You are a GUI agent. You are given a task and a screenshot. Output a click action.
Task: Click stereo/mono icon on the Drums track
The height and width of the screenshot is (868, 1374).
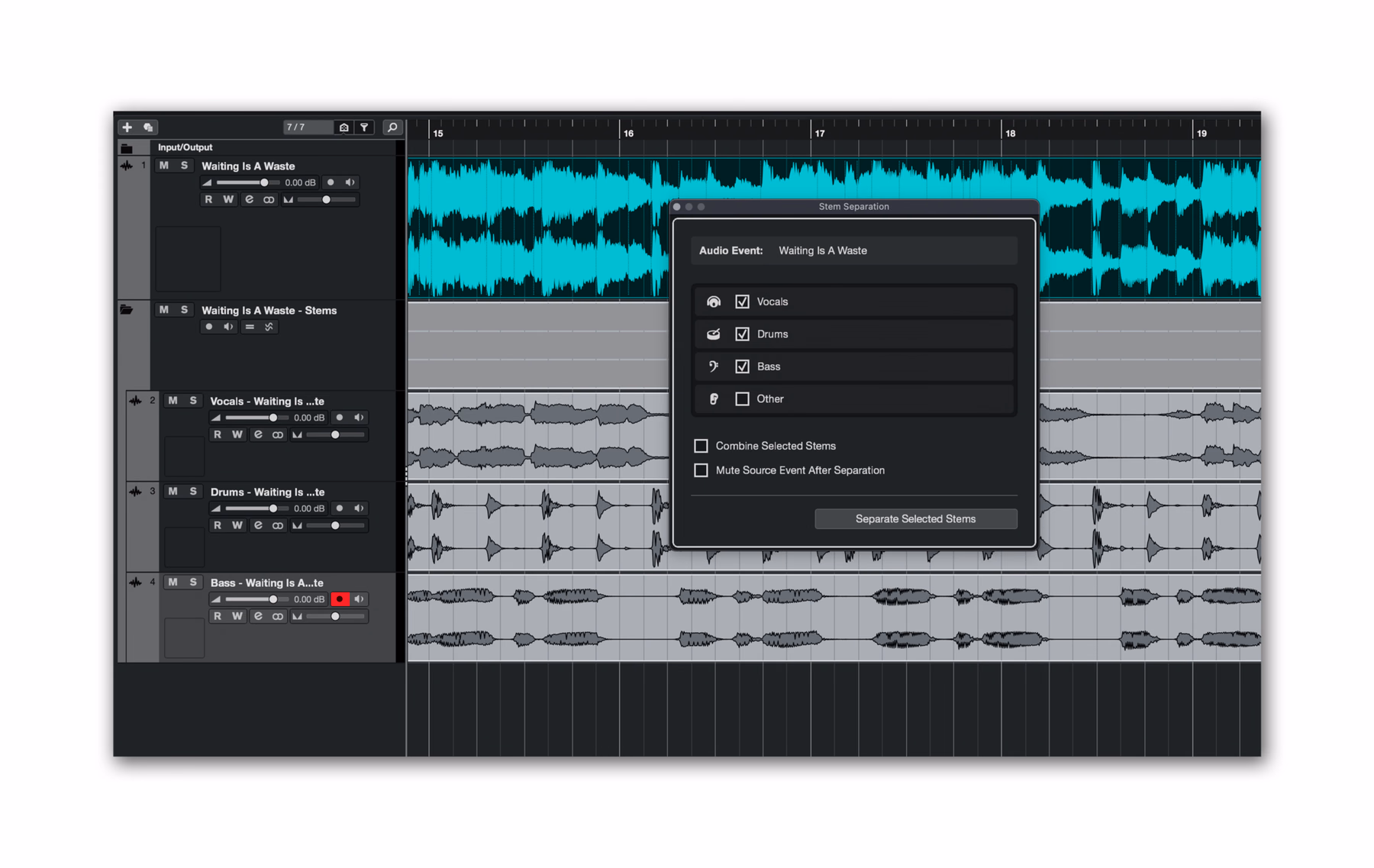click(x=278, y=525)
